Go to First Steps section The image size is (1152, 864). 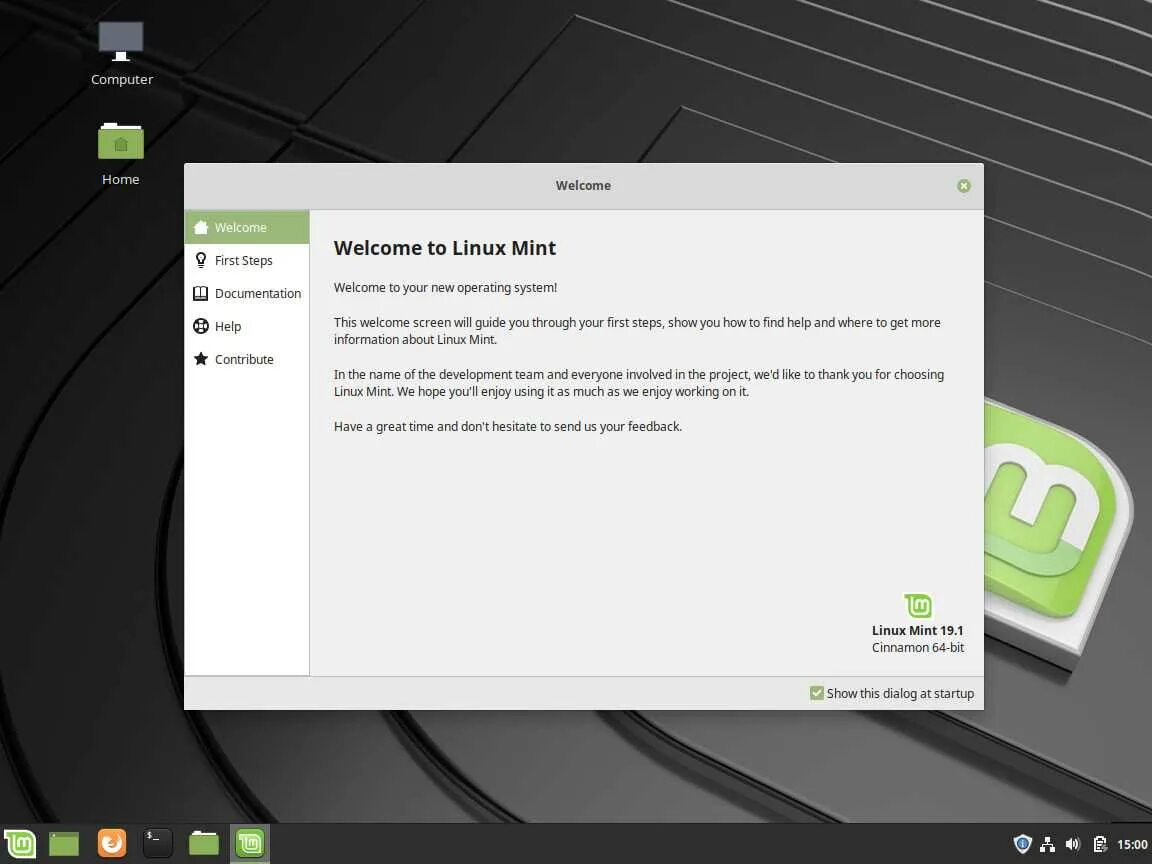point(247,260)
